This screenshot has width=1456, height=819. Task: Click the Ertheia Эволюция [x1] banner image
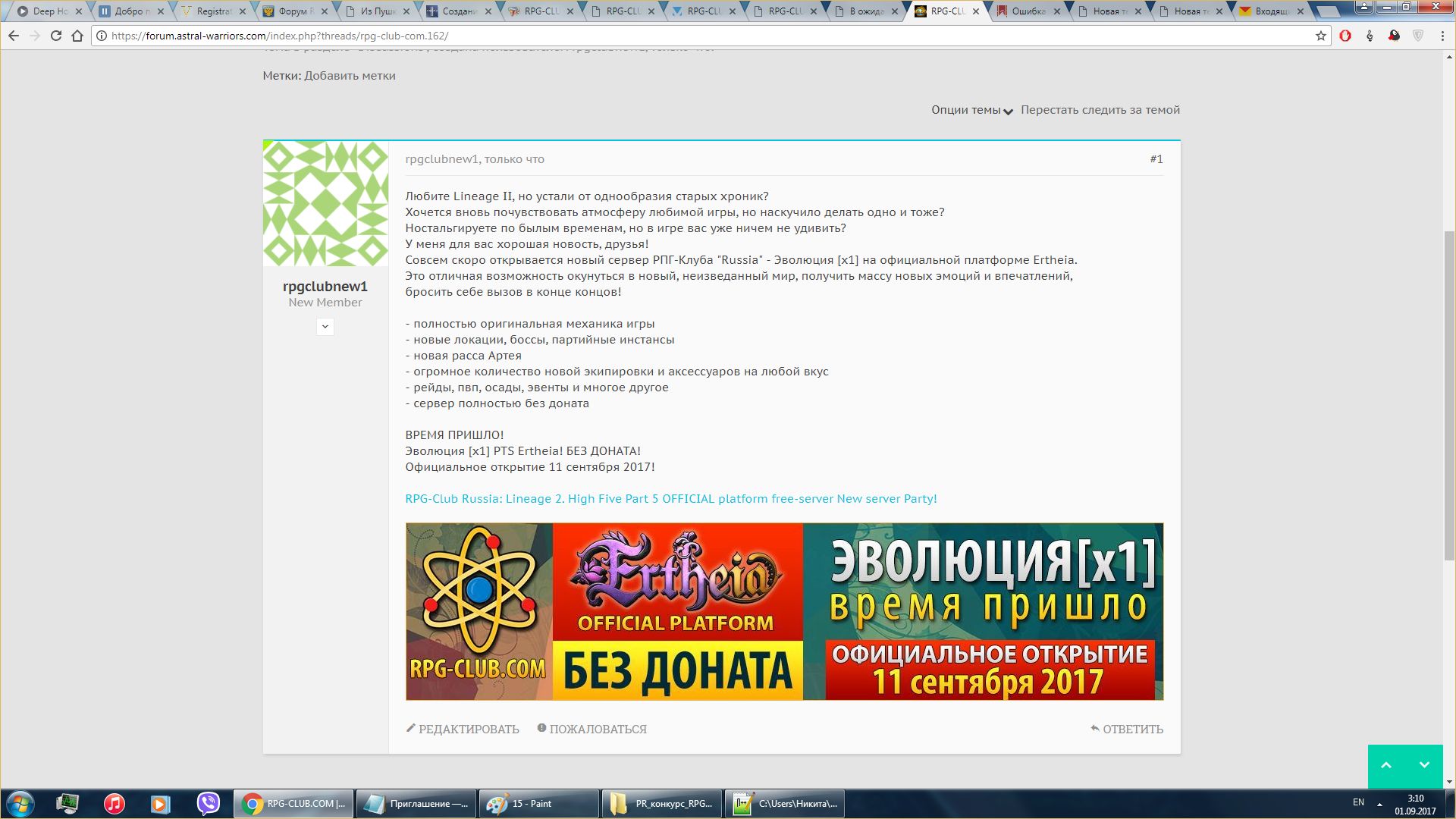[x=784, y=611]
